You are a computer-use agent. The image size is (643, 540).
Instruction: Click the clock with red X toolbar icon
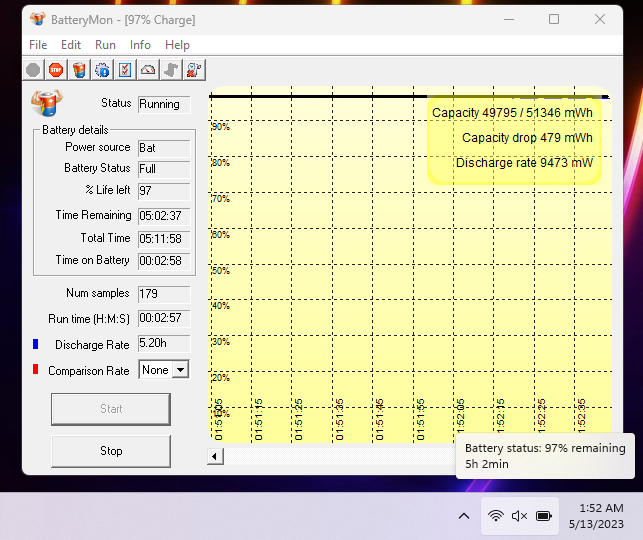click(x=194, y=70)
